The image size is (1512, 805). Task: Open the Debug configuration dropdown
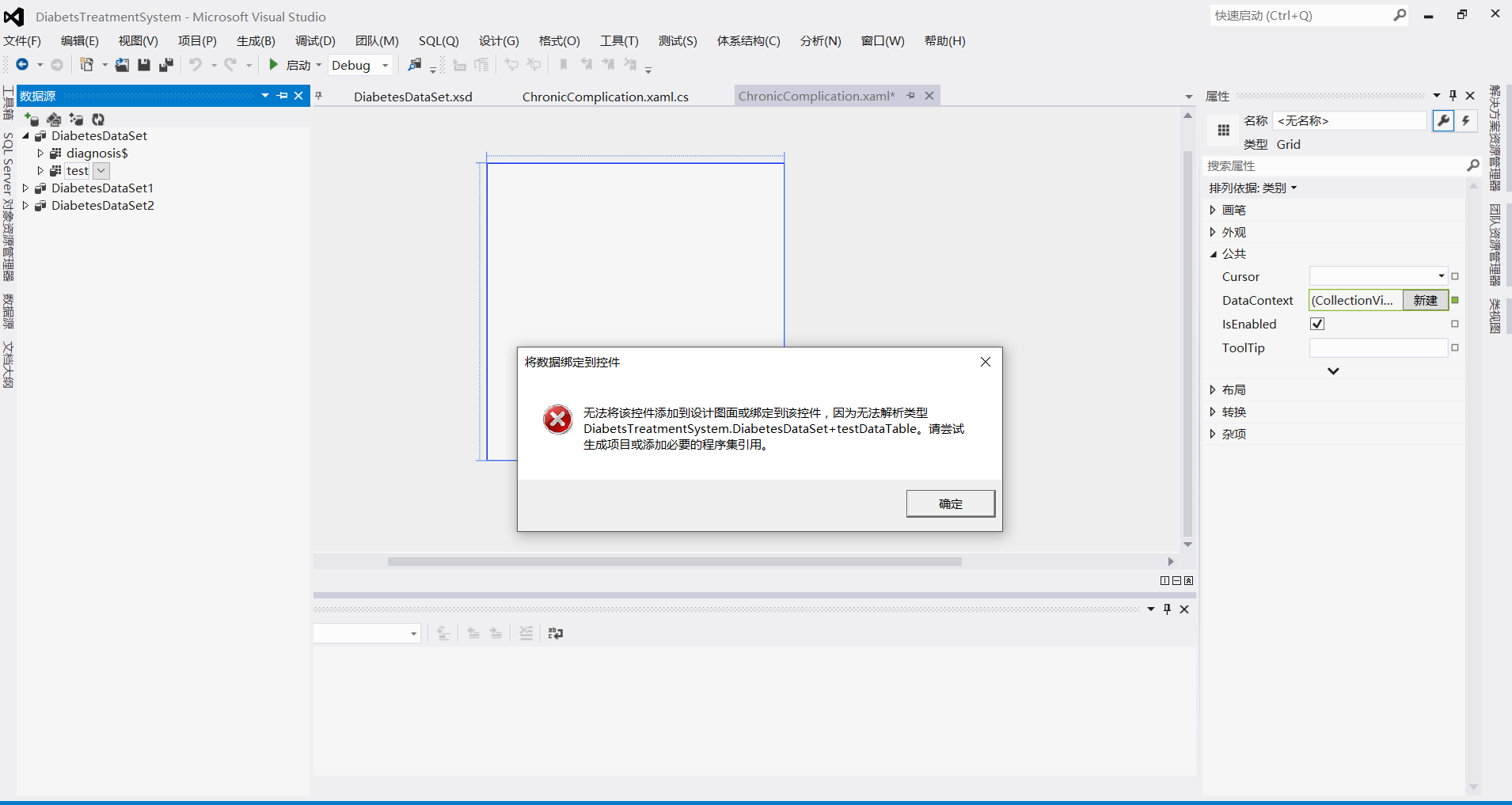[x=386, y=65]
